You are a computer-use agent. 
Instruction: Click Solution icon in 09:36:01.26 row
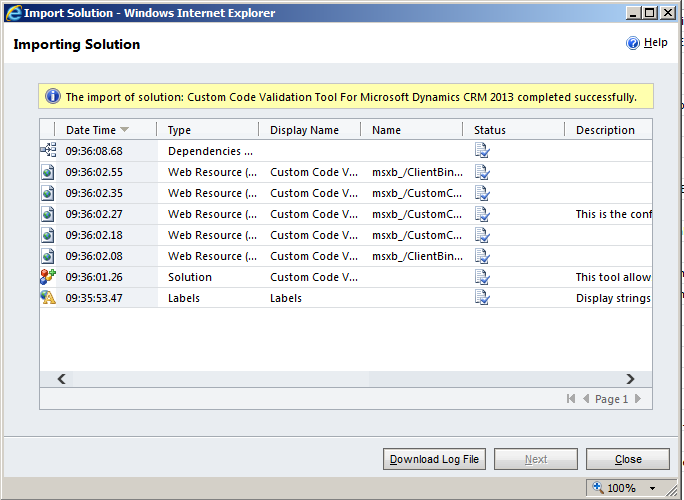[x=48, y=277]
